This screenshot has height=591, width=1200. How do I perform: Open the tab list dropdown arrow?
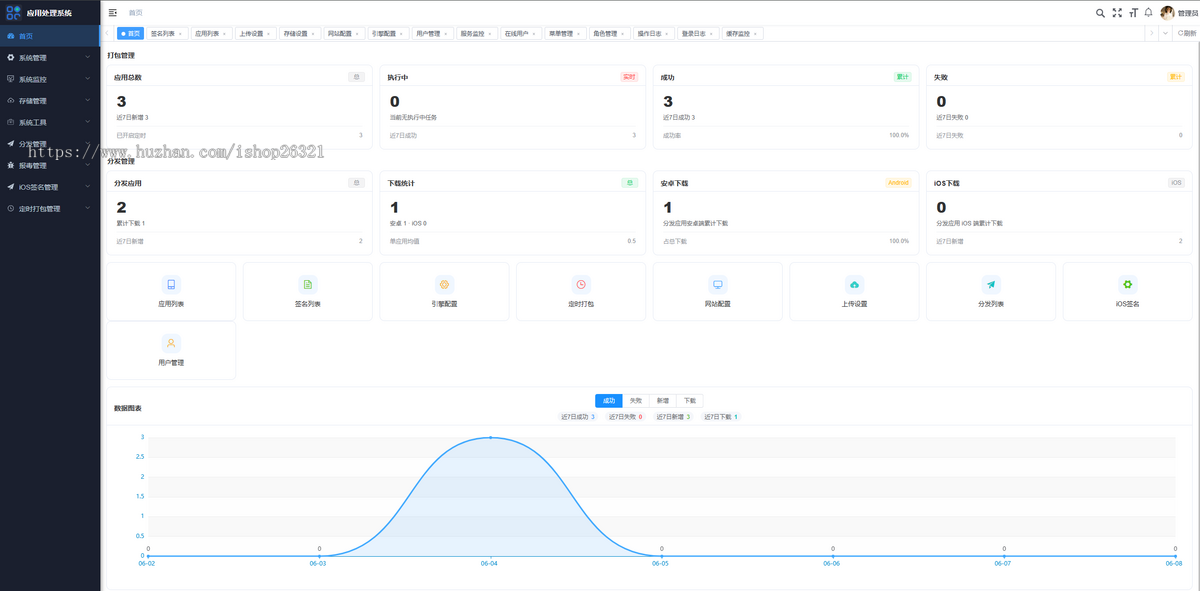pos(1165,33)
